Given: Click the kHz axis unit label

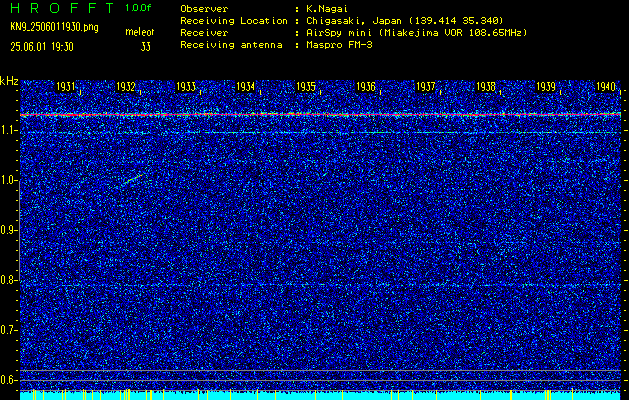Looking at the screenshot, I should pyautogui.click(x=9, y=81).
